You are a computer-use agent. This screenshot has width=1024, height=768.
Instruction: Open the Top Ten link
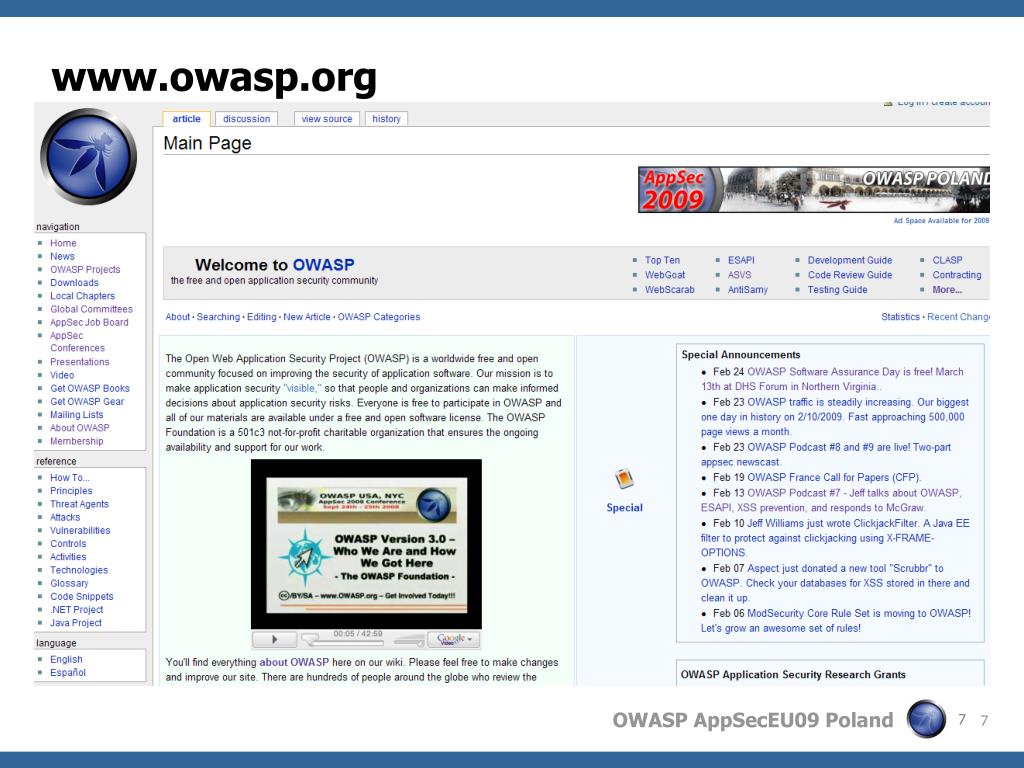point(662,260)
